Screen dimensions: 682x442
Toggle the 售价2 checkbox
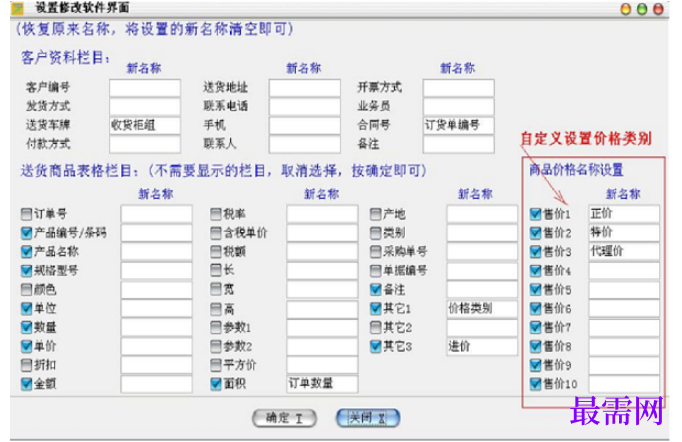[x=535, y=233]
